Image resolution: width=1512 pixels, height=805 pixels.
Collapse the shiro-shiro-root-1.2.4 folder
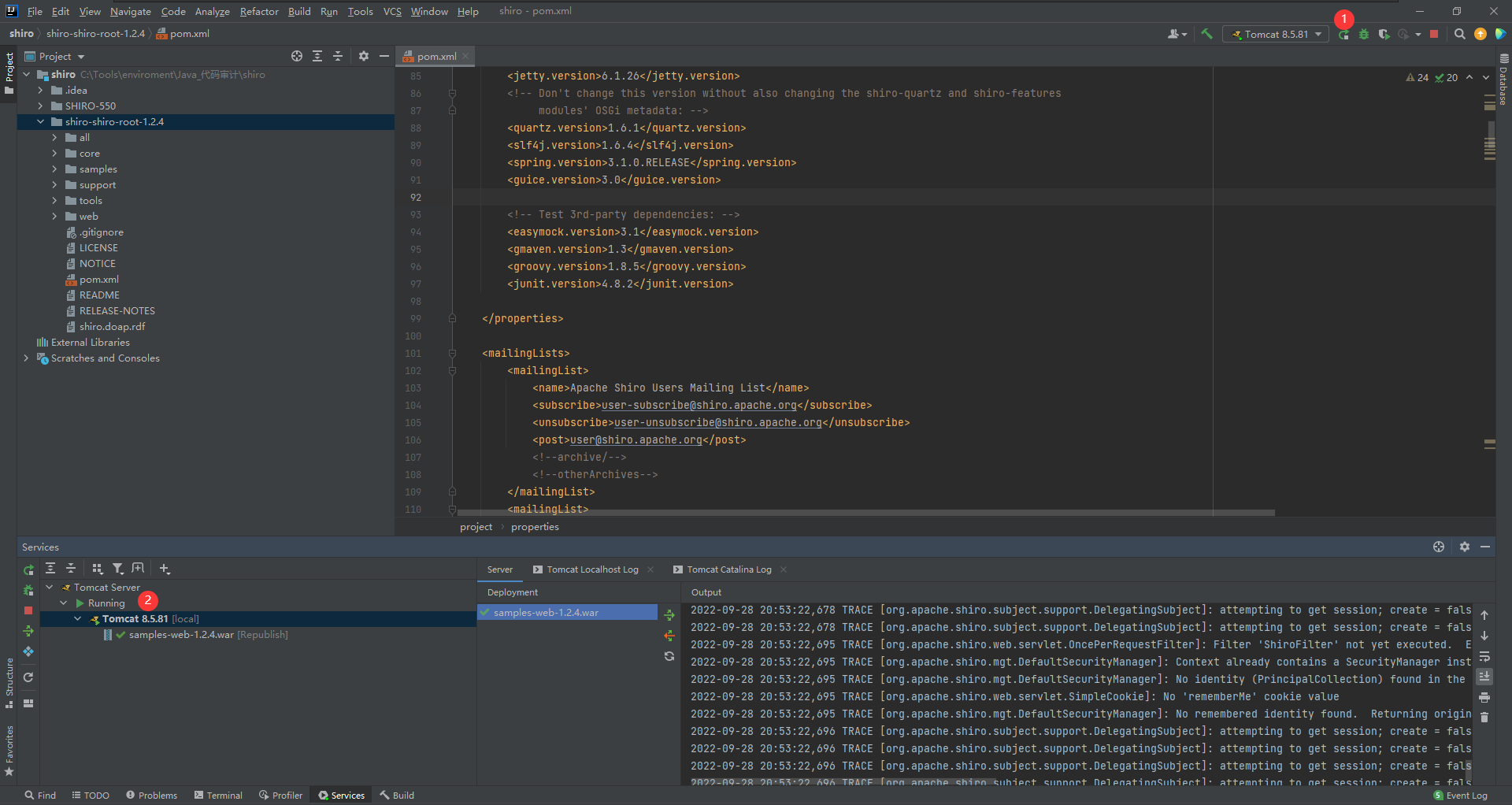pos(40,122)
